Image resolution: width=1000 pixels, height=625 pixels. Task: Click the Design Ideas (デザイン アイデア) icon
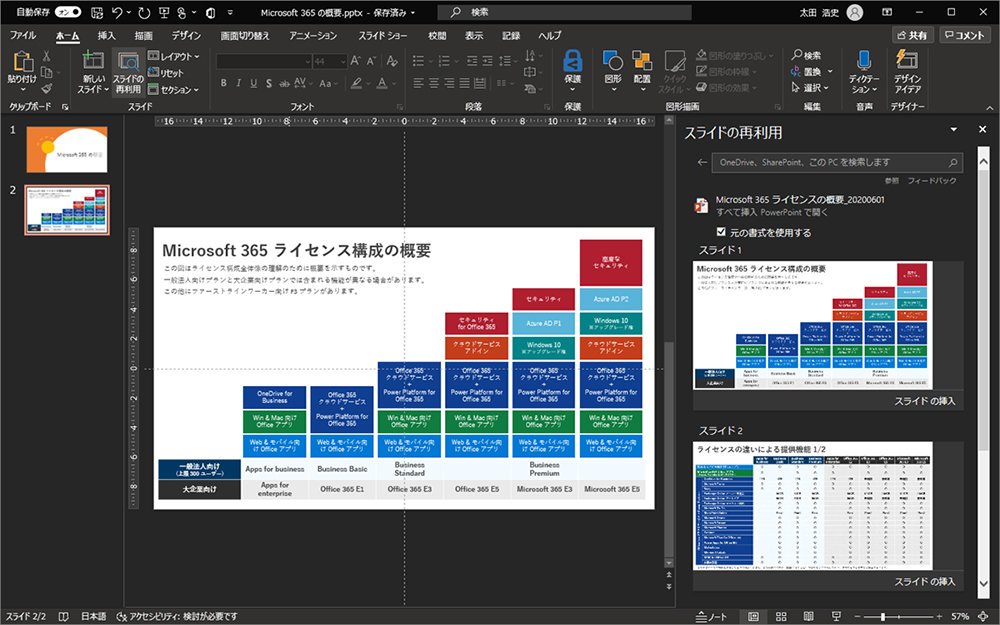coord(907,59)
